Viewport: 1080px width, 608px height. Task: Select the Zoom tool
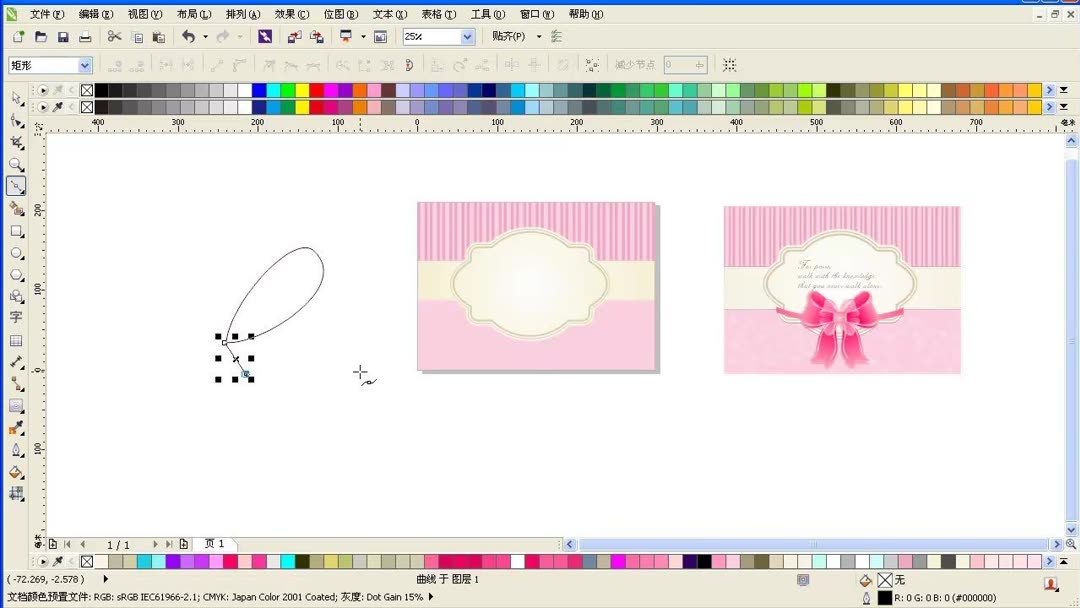(16, 163)
